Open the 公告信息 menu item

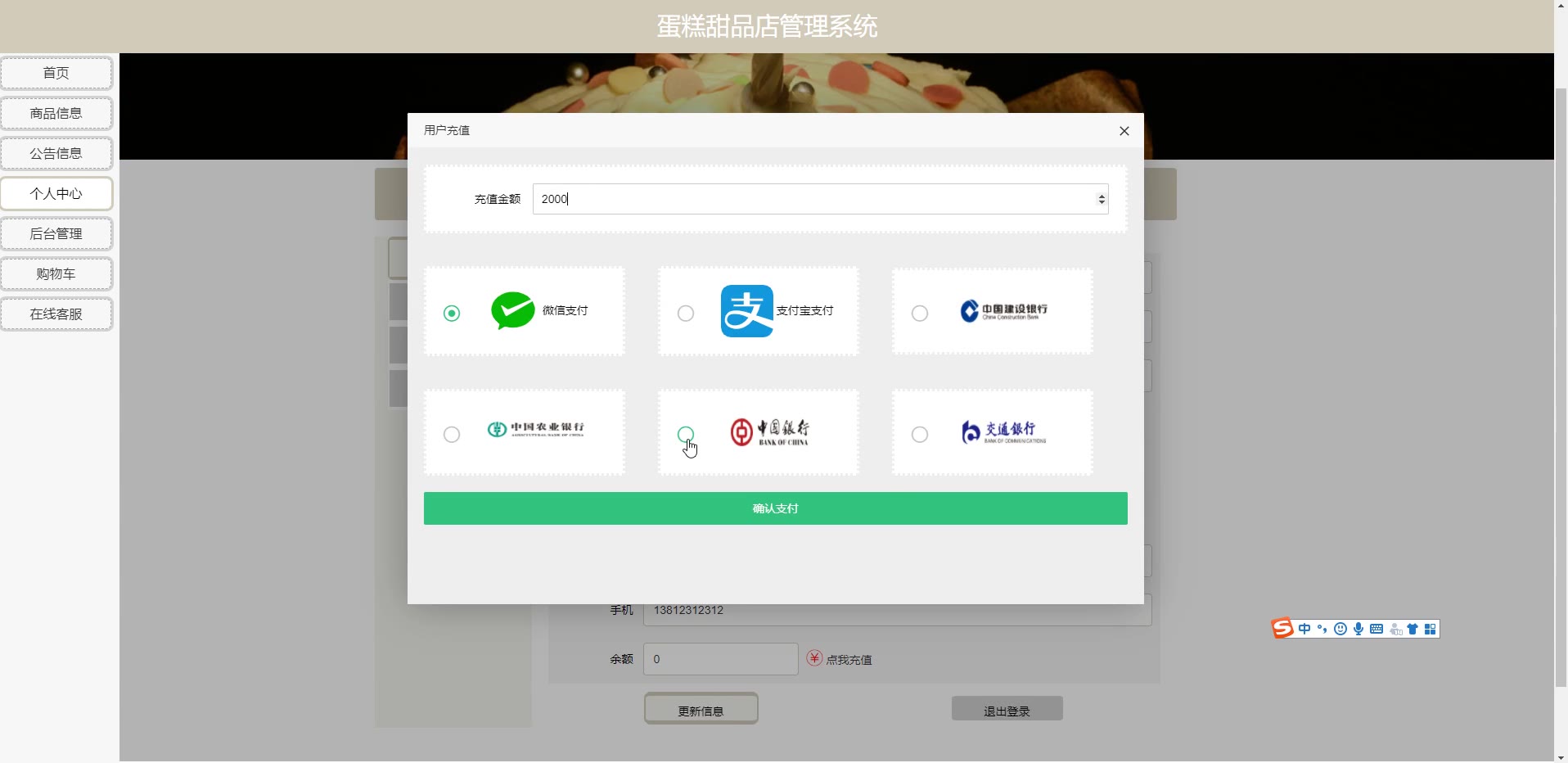coord(56,153)
